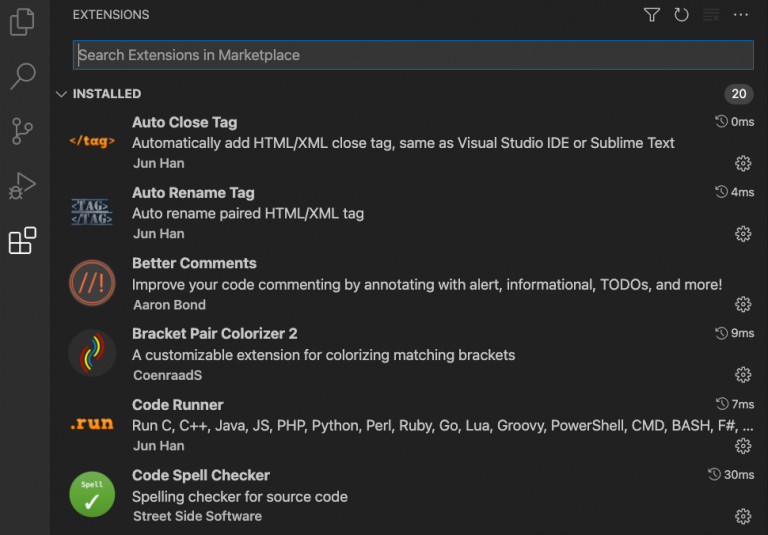The image size is (768, 535).
Task: Open the Views and More Actions menu
Action: [x=741, y=15]
